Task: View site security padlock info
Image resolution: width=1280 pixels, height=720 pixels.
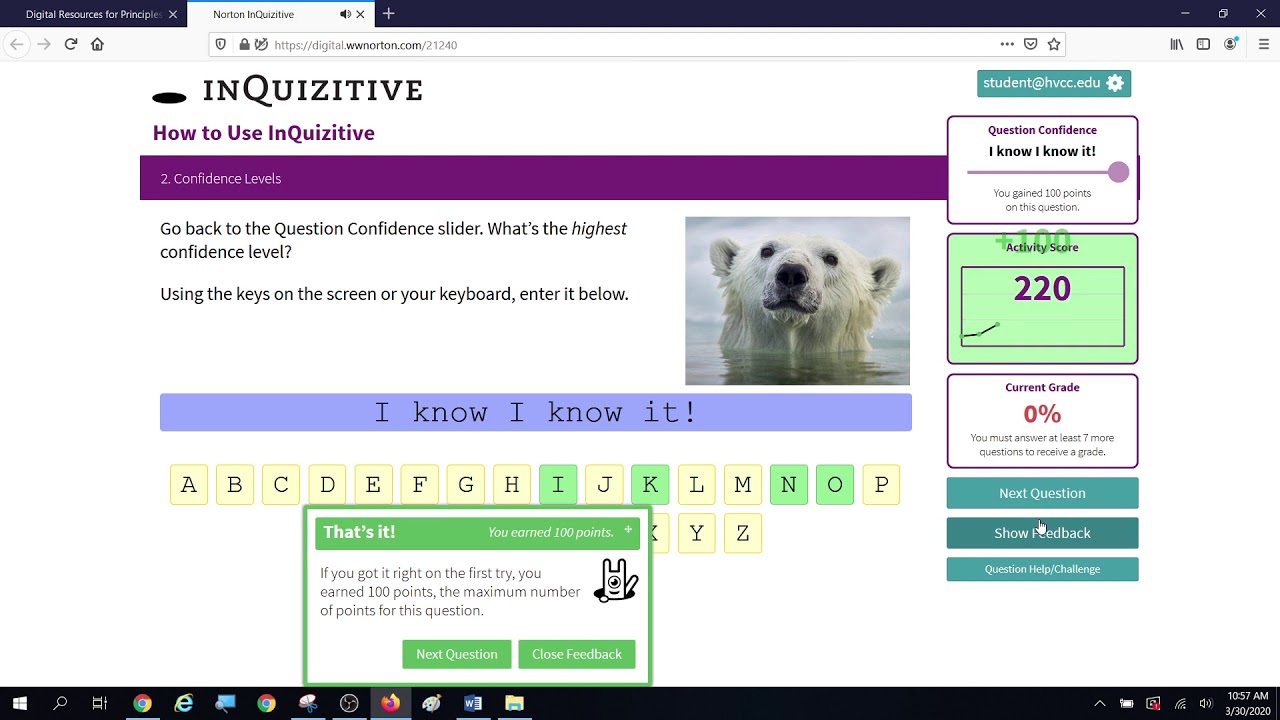Action: click(244, 44)
